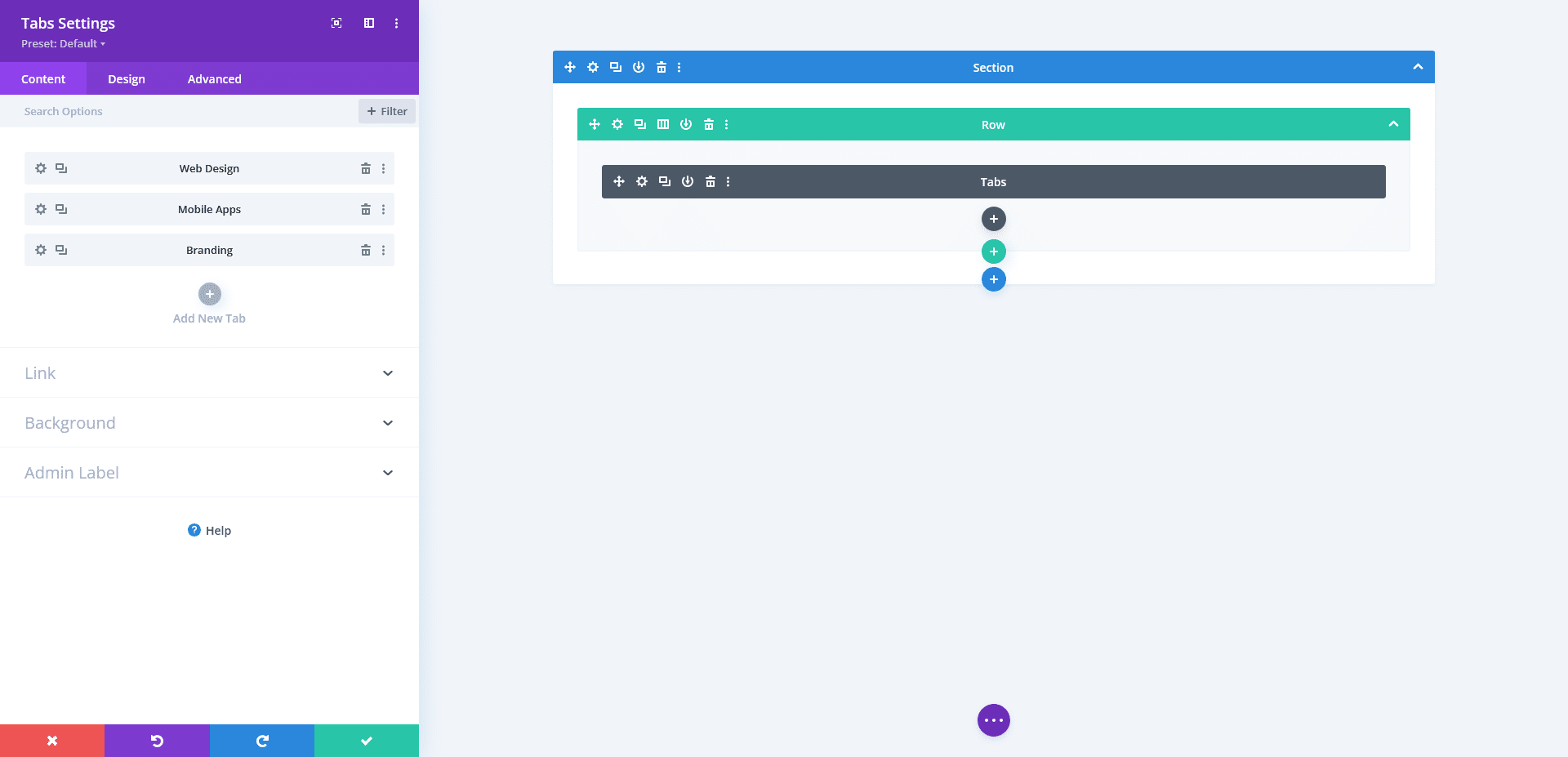This screenshot has height=757, width=1568.
Task: Open the Section settings gear
Action: [592, 67]
